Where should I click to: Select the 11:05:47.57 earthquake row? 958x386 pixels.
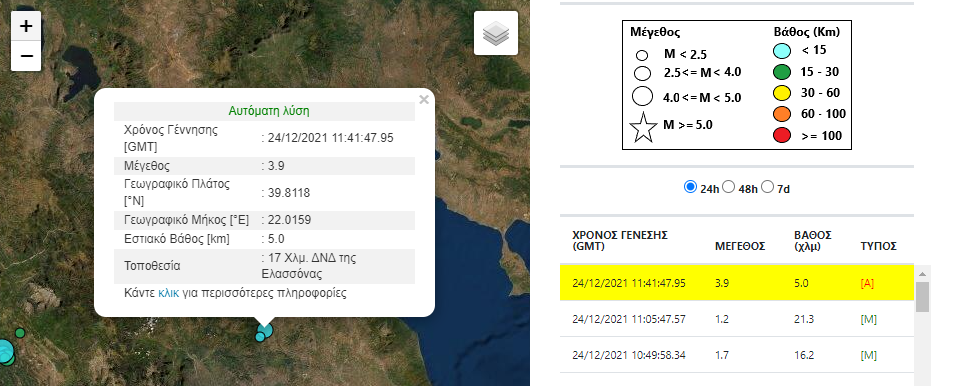click(737, 319)
